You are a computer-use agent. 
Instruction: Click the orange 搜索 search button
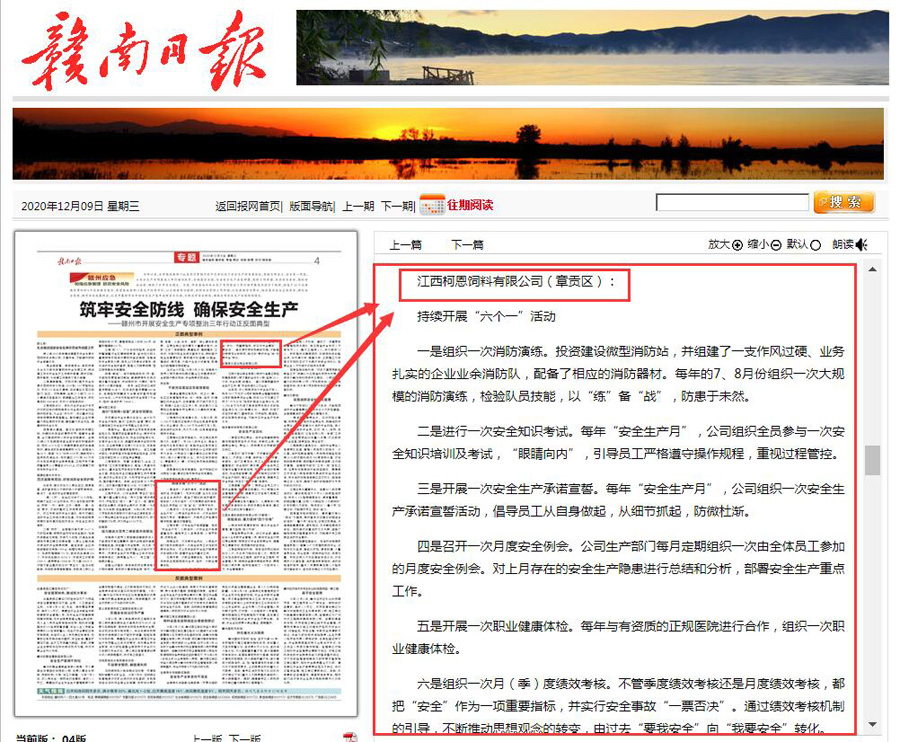tap(844, 202)
